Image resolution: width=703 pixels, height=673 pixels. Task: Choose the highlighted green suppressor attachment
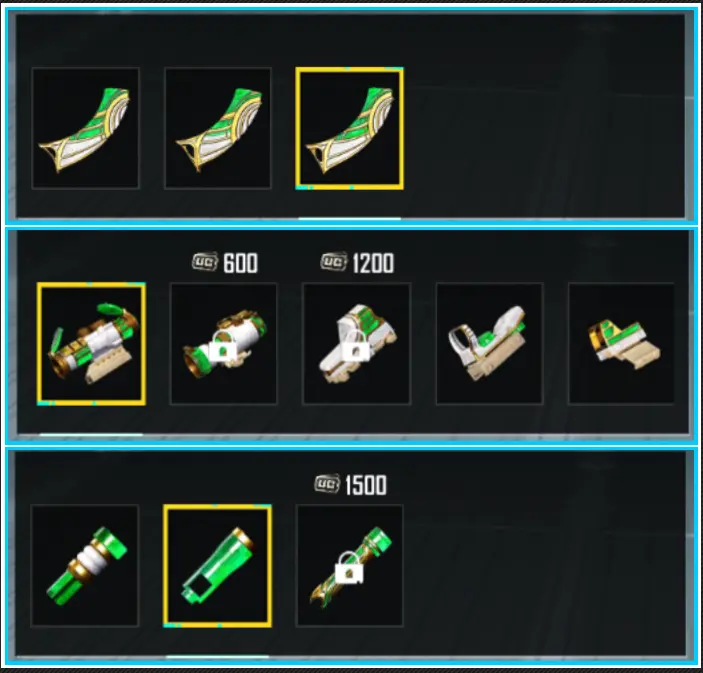coord(217,565)
